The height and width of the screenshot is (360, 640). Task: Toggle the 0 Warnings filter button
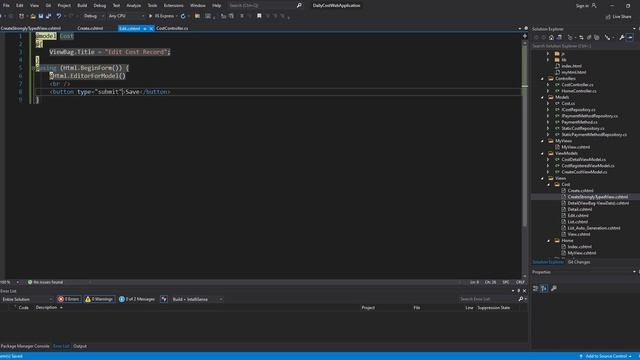click(99, 299)
